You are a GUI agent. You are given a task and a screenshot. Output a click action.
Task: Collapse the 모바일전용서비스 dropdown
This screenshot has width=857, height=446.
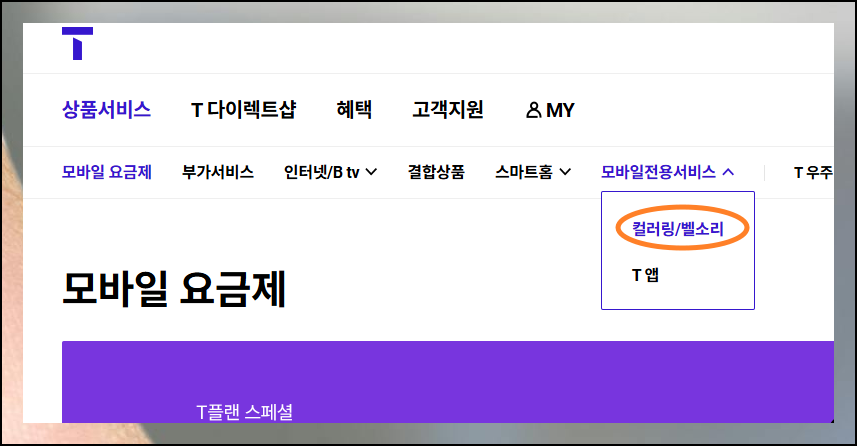pos(667,172)
